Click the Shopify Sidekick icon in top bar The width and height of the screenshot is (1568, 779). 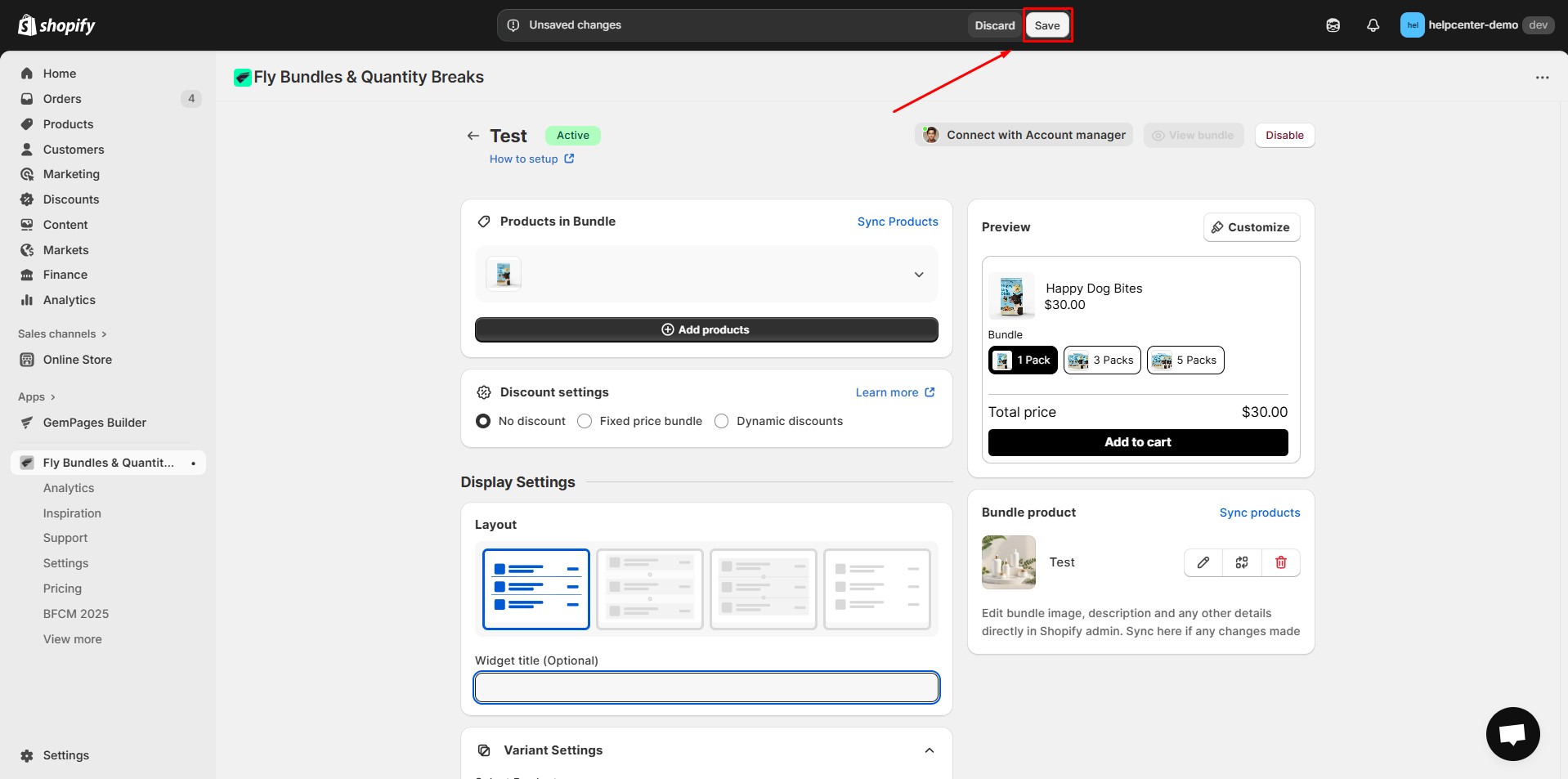coord(1333,25)
